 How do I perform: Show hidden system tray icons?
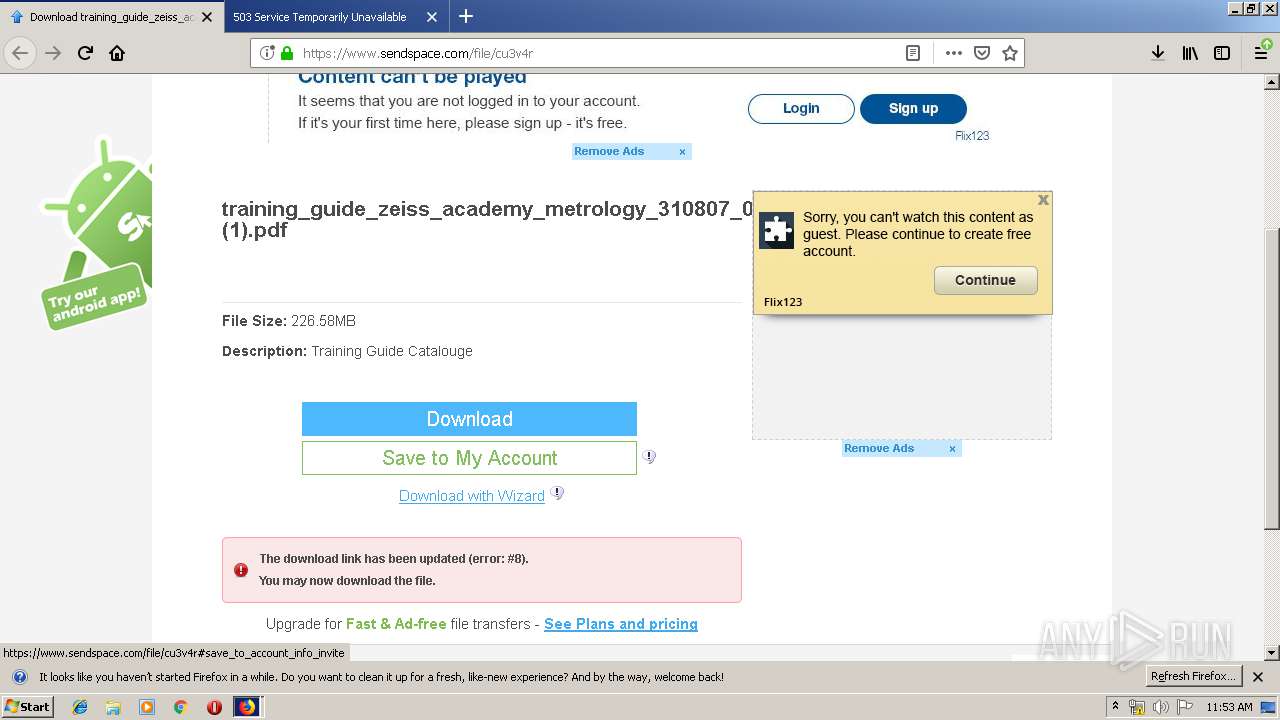[x=1116, y=707]
